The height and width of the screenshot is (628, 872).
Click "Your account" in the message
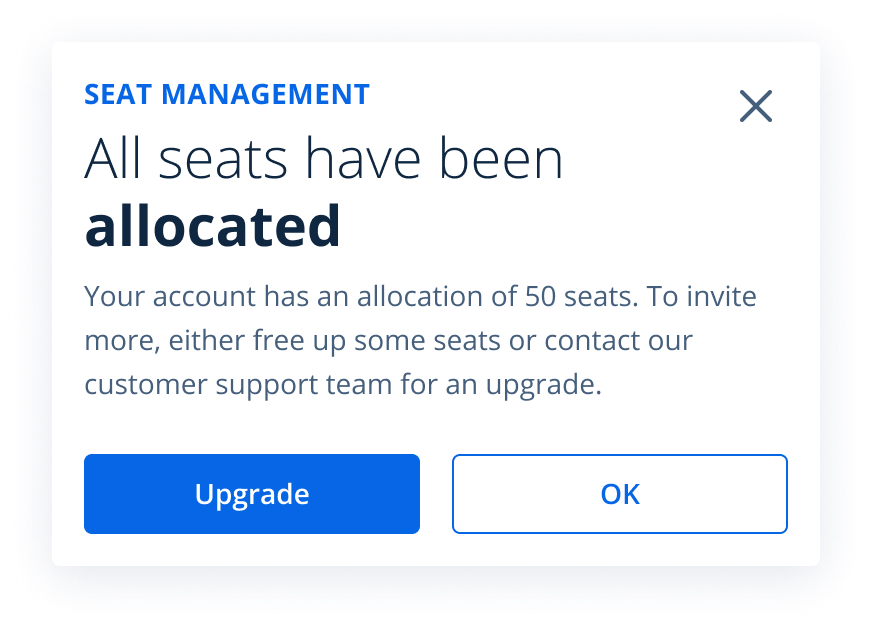coord(168,297)
